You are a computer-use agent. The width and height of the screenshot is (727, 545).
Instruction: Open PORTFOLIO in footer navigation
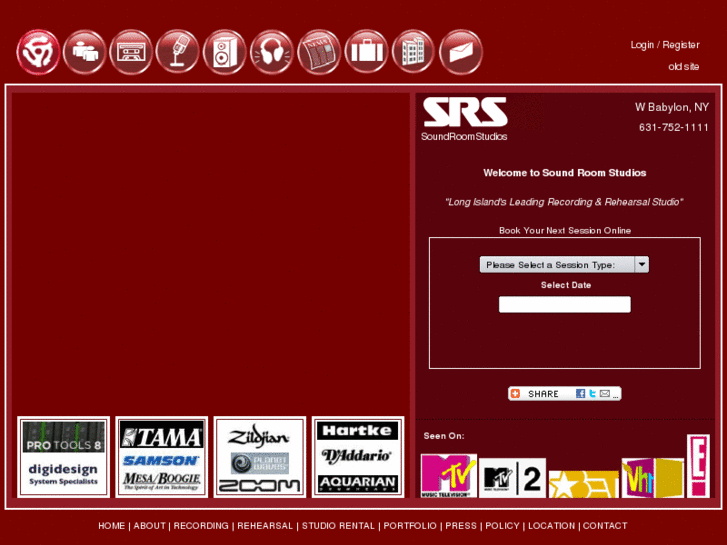(410, 526)
